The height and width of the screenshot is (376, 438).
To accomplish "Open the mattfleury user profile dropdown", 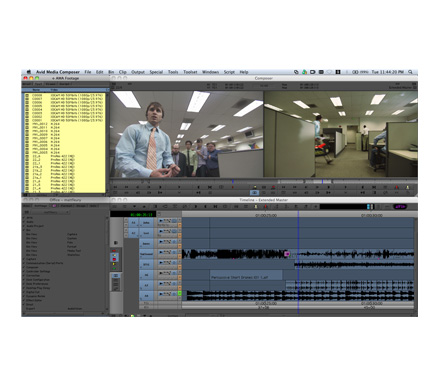I will pos(51,212).
